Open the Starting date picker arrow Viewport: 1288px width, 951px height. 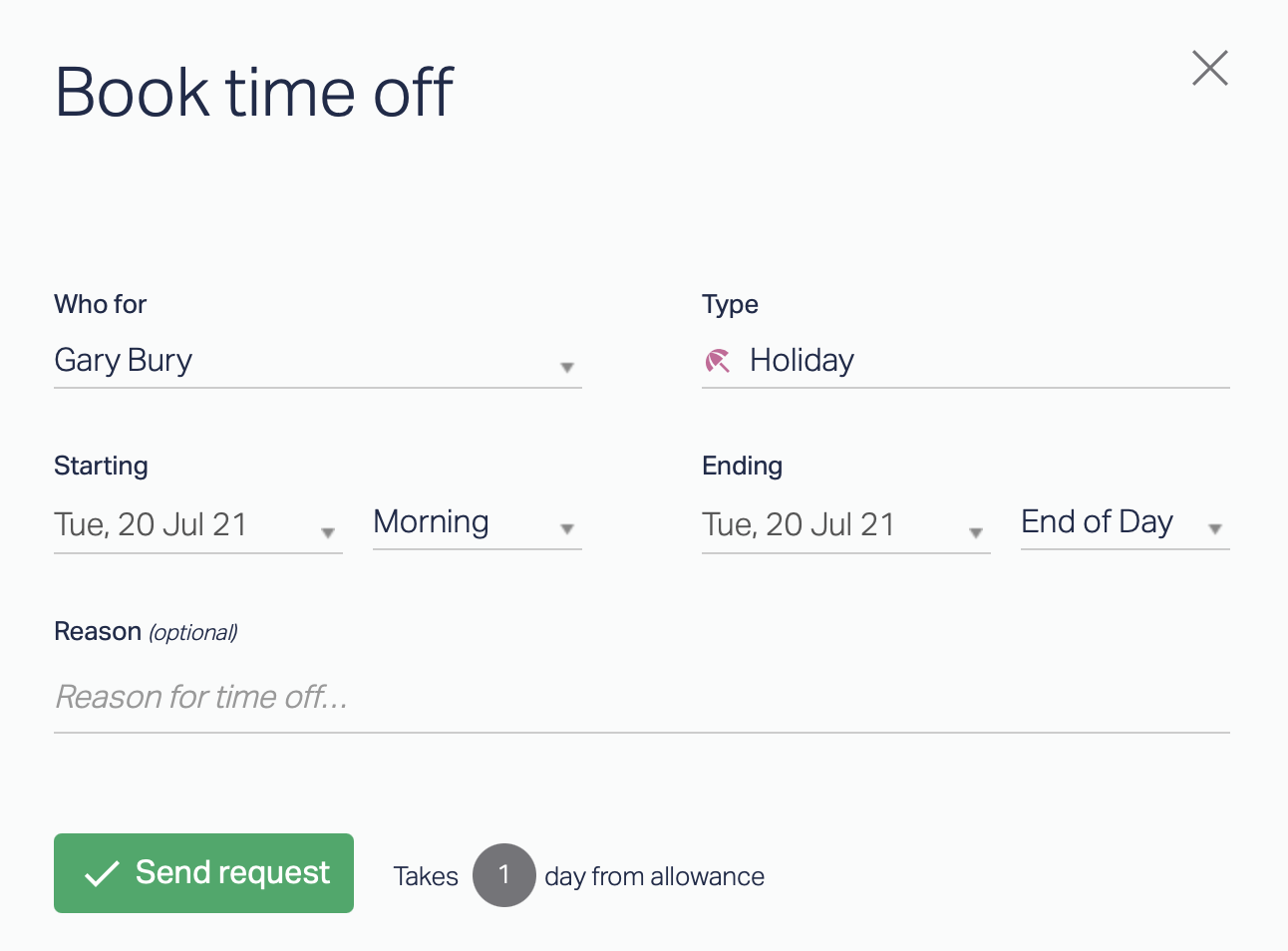pos(327,533)
